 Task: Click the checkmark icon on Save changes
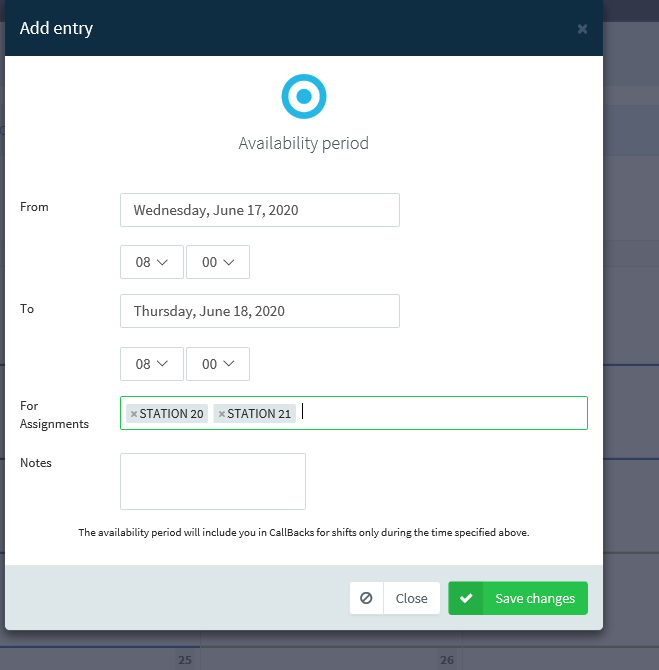(x=466, y=598)
